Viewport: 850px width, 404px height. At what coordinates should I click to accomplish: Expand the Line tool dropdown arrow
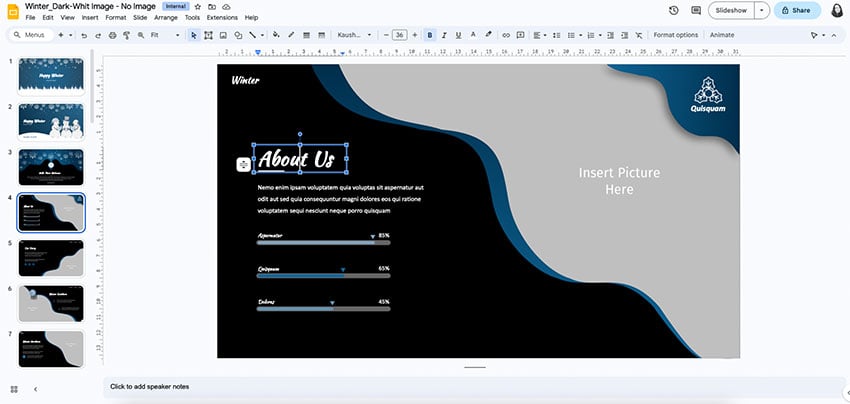(262, 35)
